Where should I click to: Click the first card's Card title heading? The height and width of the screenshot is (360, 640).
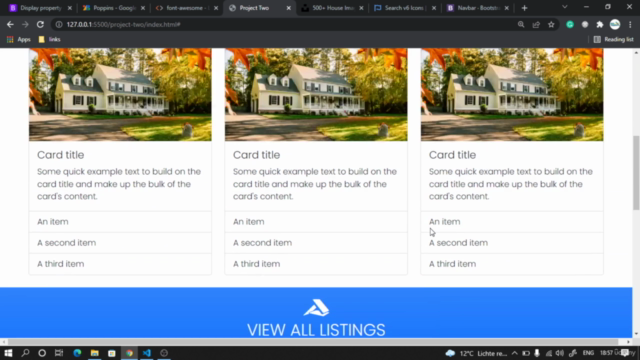pos(60,155)
